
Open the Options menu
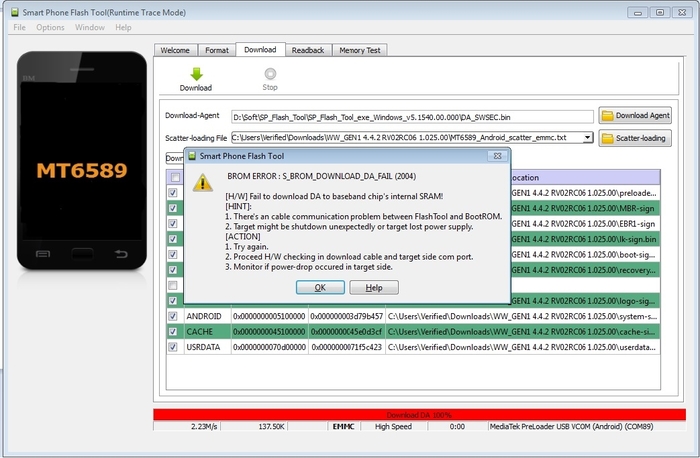pyautogui.click(x=50, y=27)
